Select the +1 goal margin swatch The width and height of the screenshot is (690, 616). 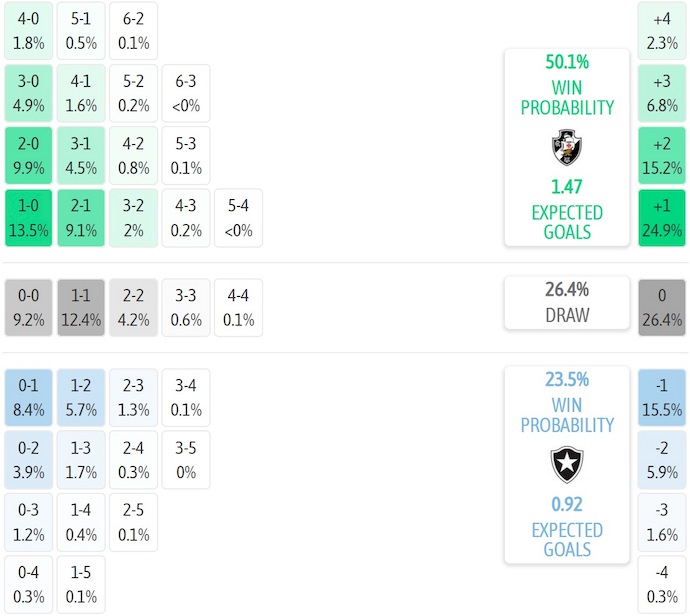coord(662,218)
